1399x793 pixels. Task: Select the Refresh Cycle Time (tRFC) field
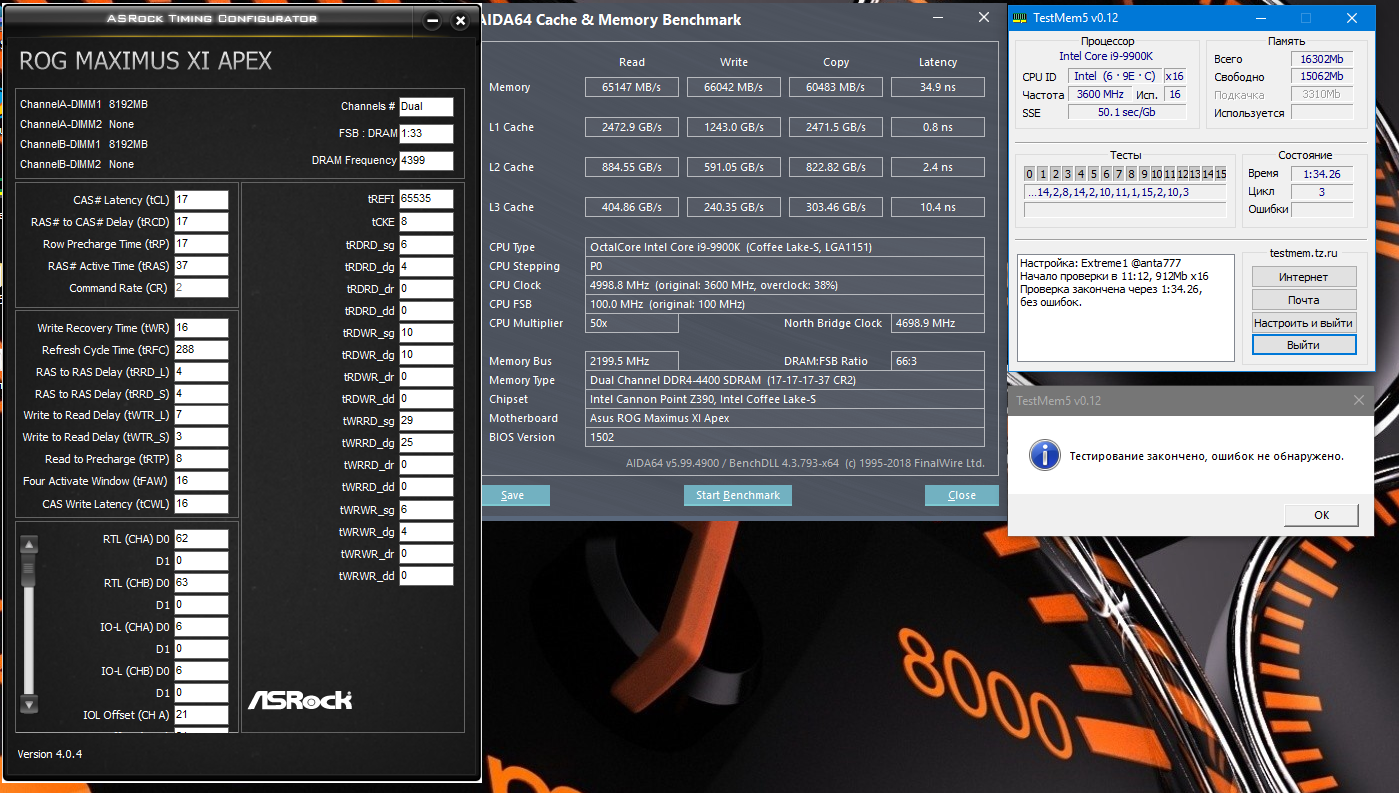[201, 350]
